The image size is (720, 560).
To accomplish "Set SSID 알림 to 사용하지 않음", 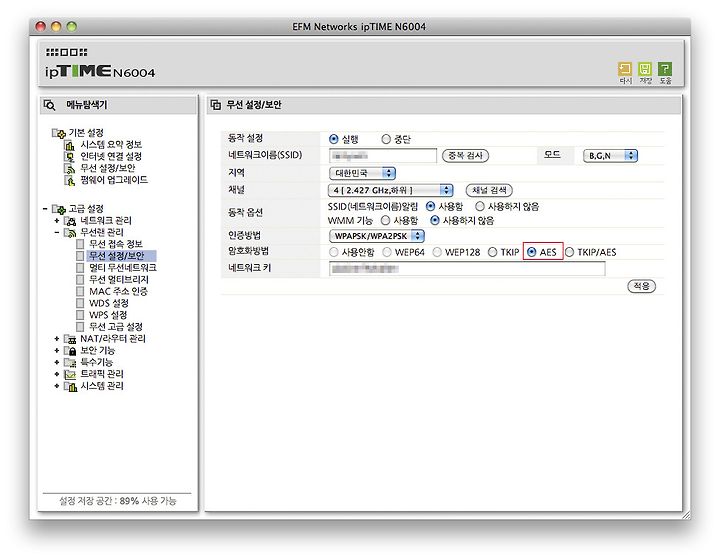I will (480, 207).
